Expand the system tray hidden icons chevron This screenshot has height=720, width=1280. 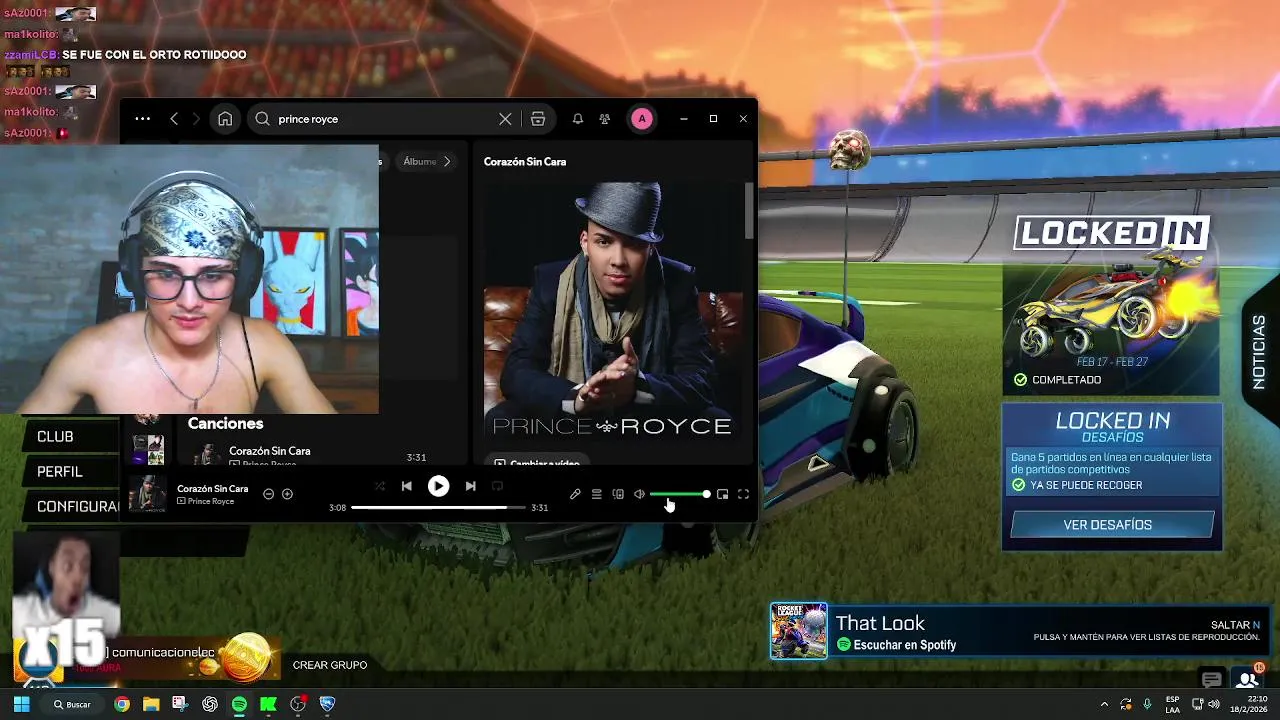[1104, 704]
